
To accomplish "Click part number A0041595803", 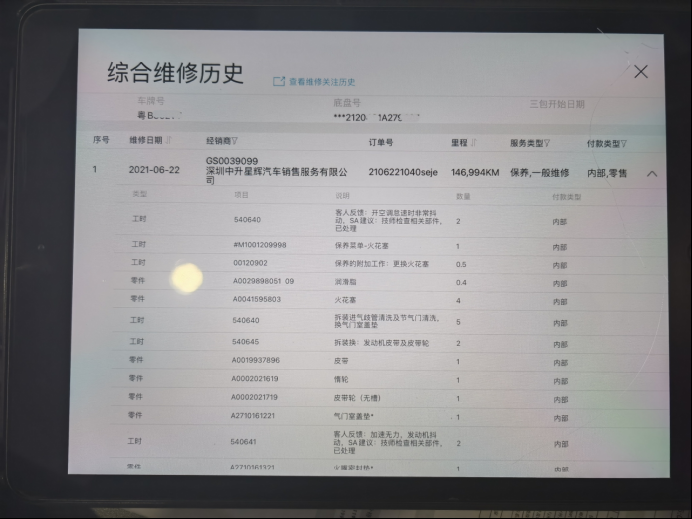I will point(257,299).
